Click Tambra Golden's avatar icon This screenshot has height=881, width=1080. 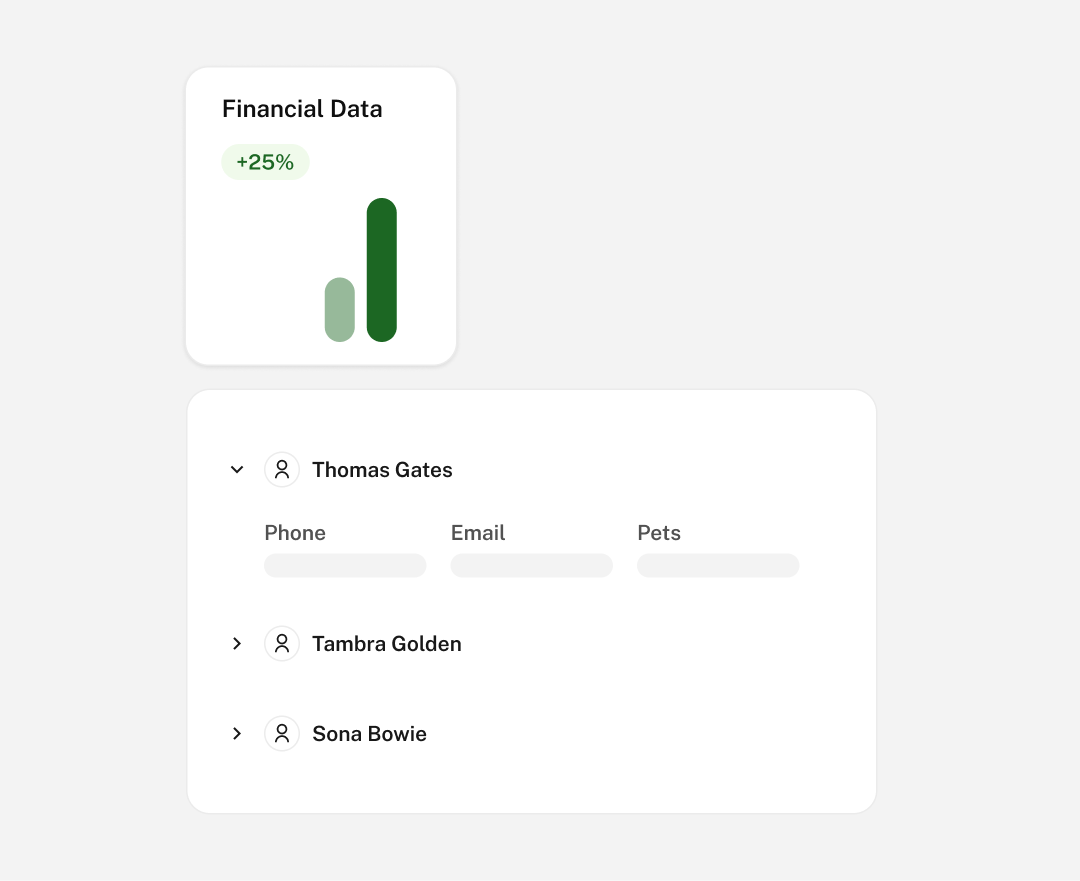(282, 644)
